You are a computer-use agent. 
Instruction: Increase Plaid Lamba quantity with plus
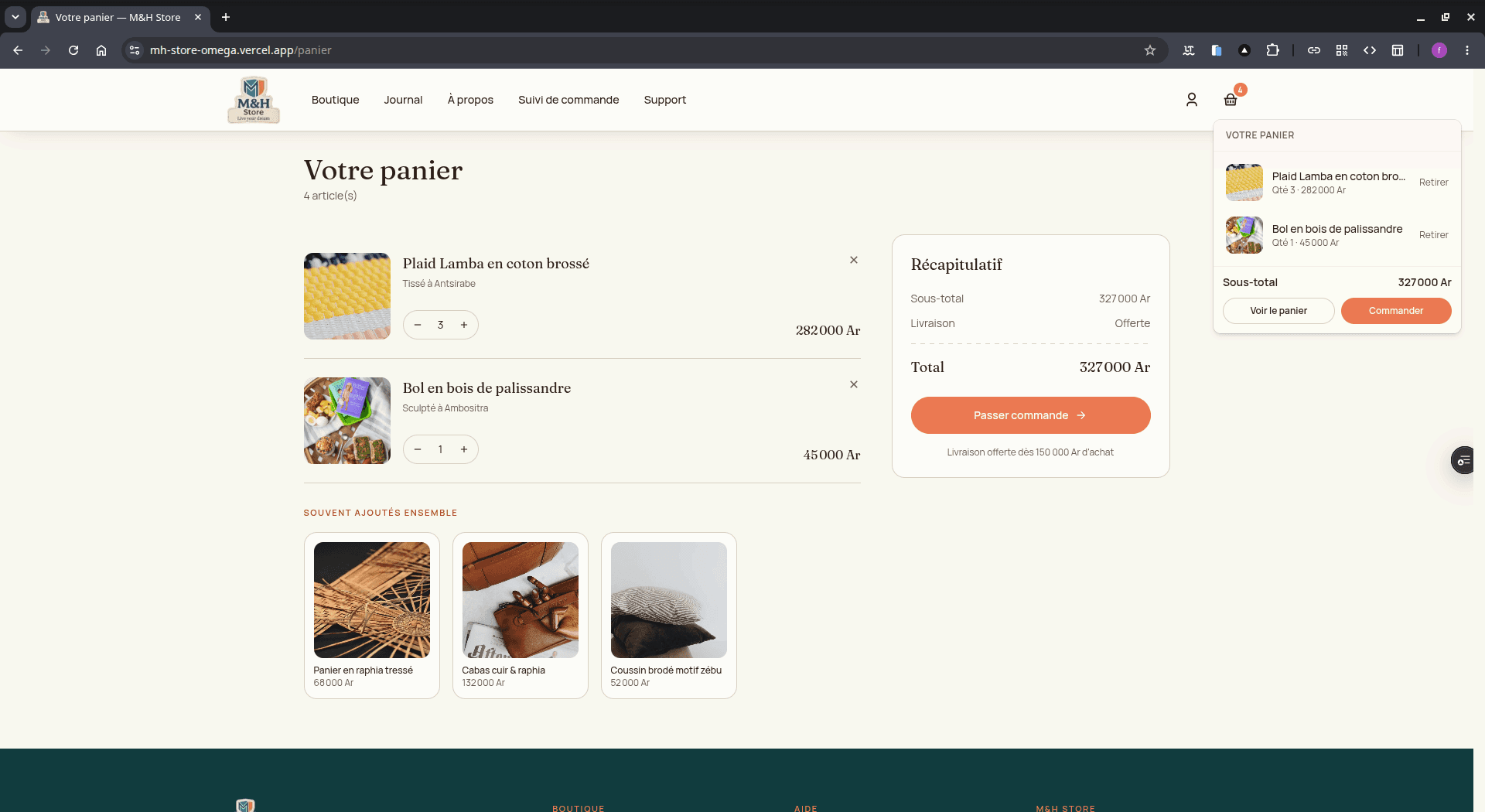464,325
